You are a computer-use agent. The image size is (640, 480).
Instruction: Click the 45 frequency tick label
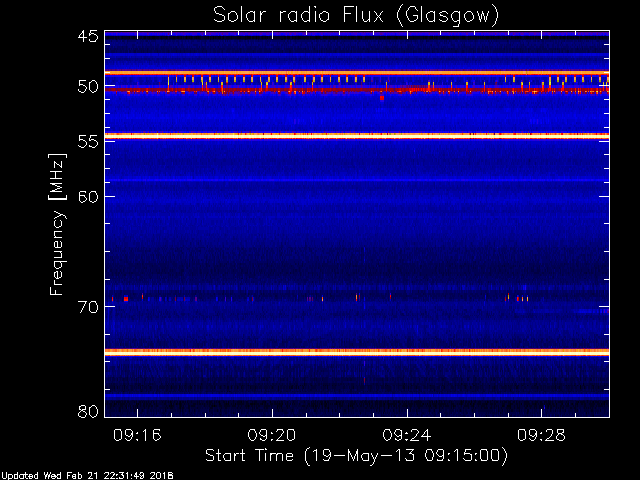click(88, 36)
